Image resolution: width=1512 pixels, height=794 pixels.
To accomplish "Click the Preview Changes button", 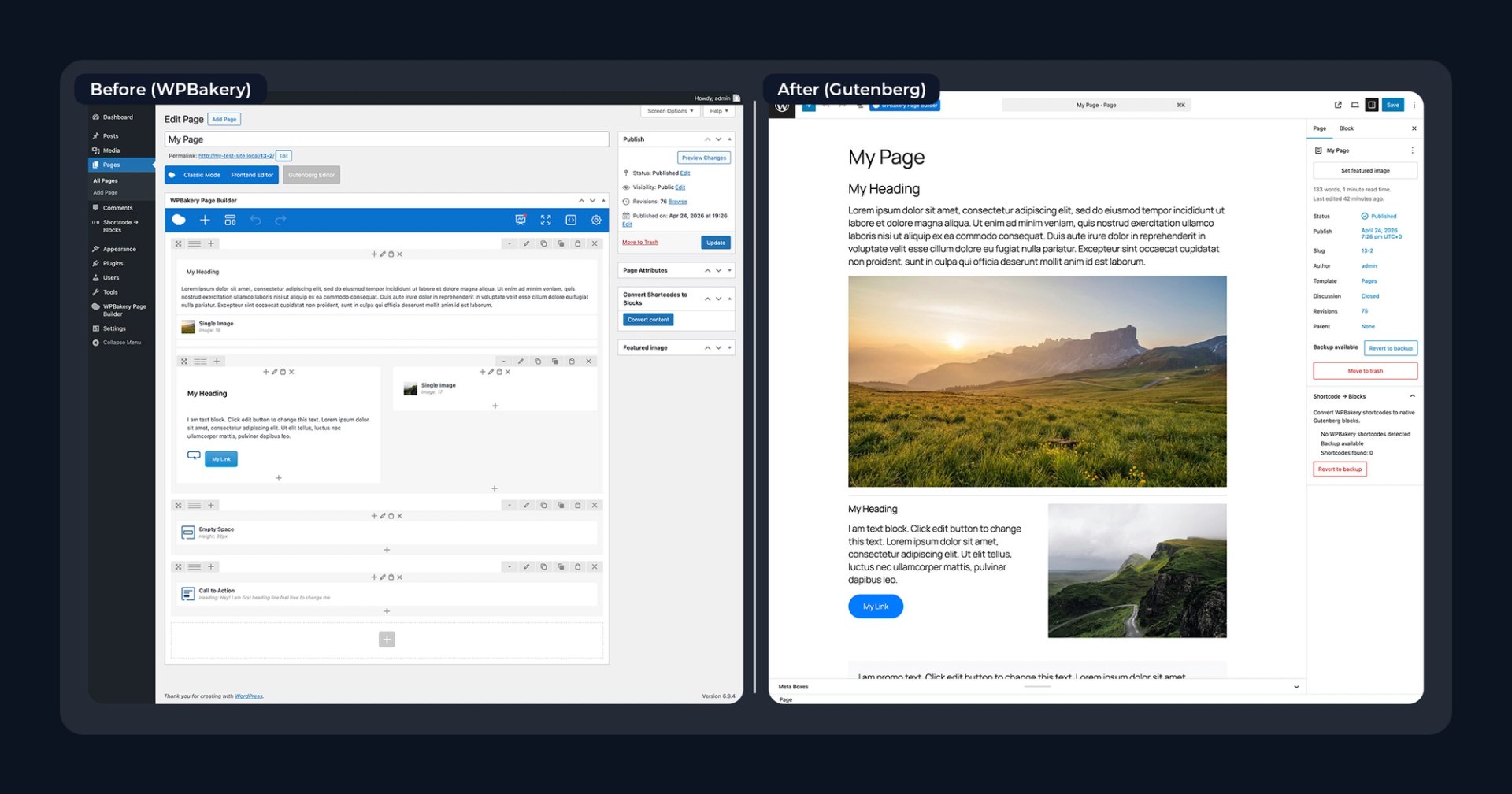I will click(704, 158).
